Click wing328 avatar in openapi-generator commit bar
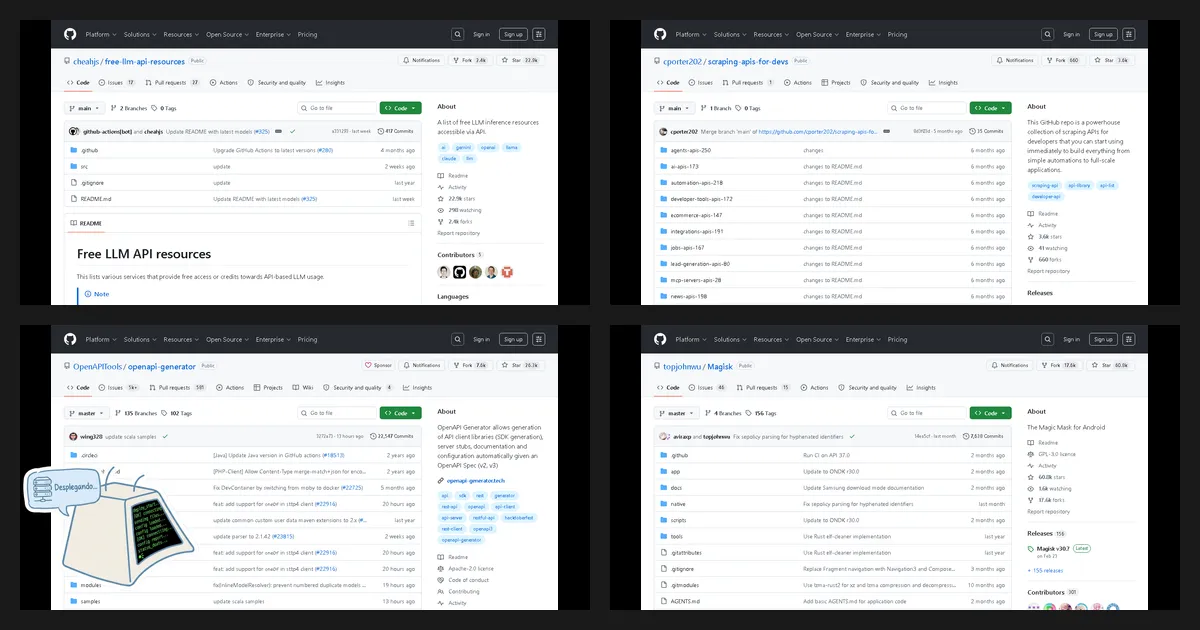 73,436
